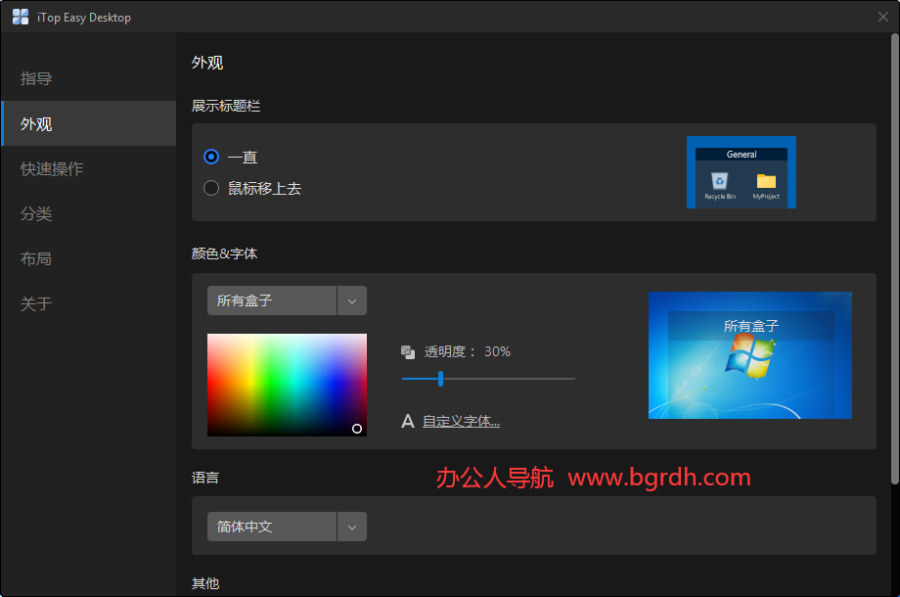Click the chevron on the box selector dropdown
Viewport: 900px width, 597px height.
coord(352,300)
